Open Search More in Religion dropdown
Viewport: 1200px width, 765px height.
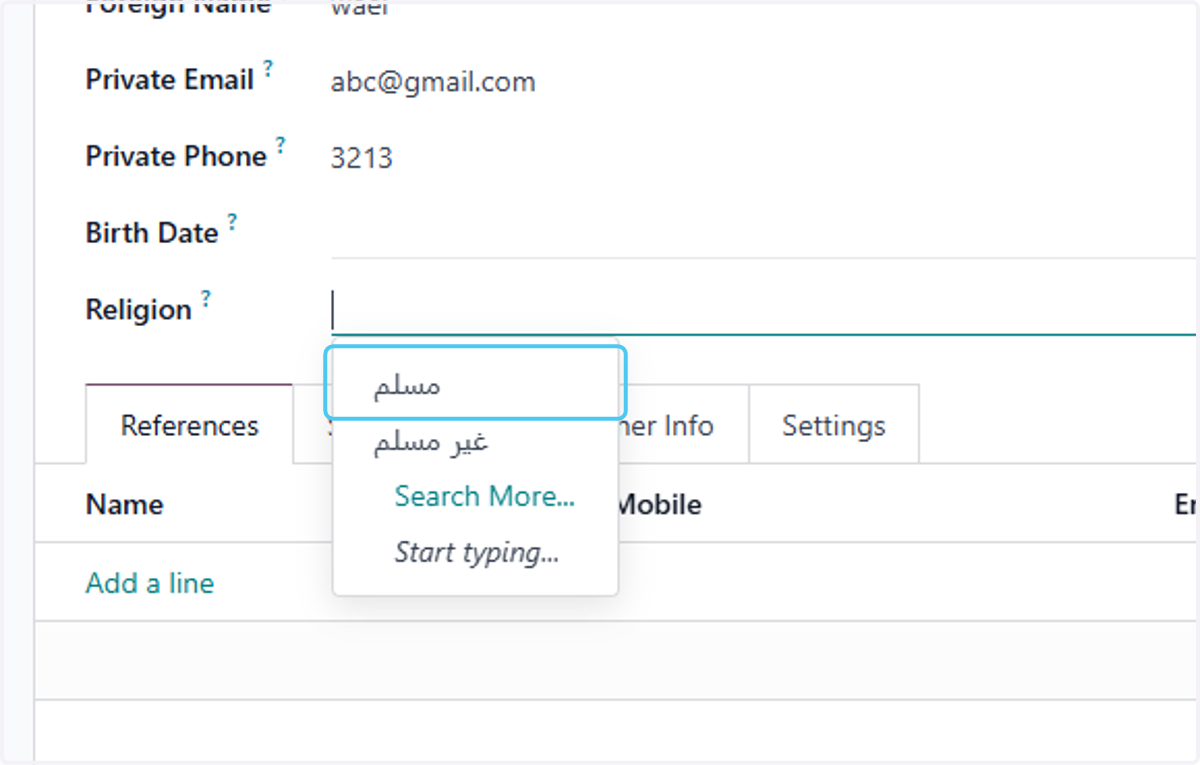pyautogui.click(x=485, y=496)
